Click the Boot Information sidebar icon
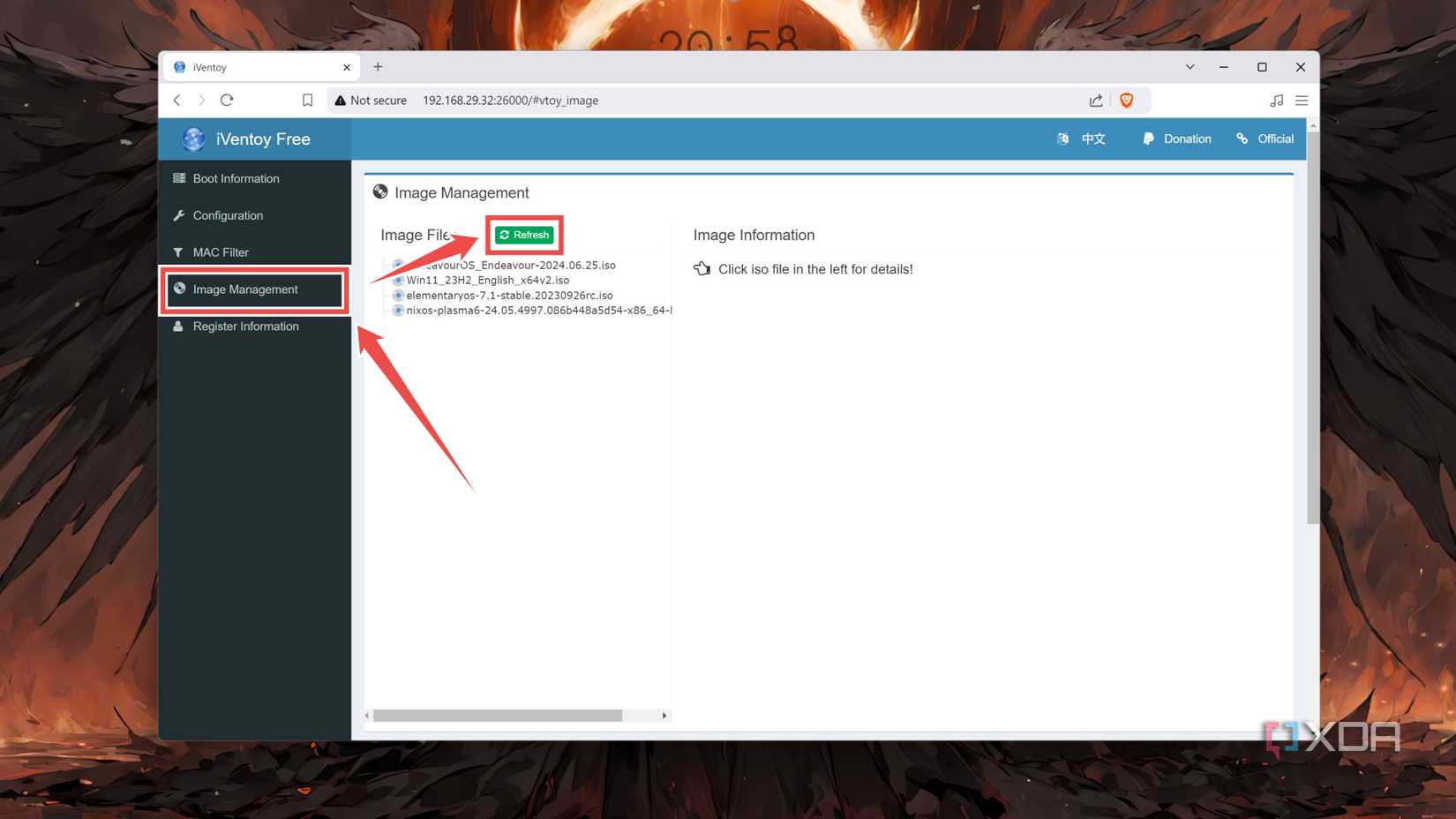Image resolution: width=1456 pixels, height=819 pixels. pyautogui.click(x=179, y=178)
